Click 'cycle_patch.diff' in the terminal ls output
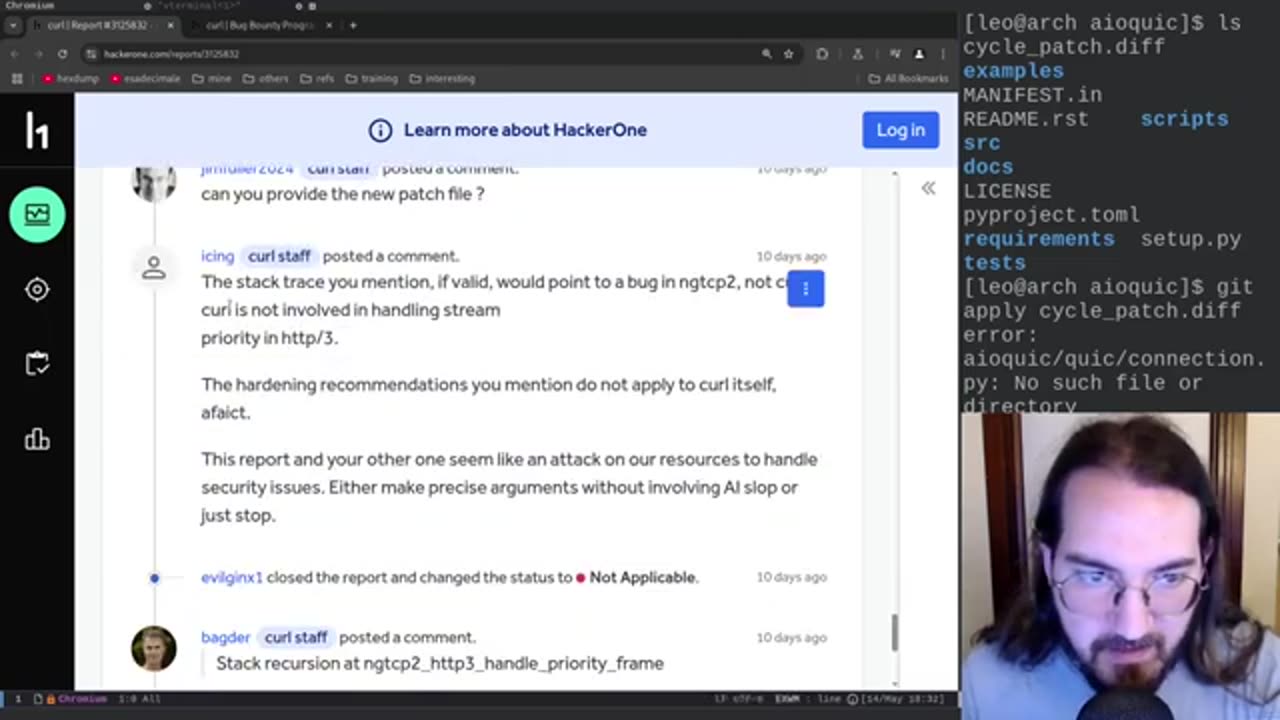Image resolution: width=1280 pixels, height=720 pixels. tap(1064, 47)
